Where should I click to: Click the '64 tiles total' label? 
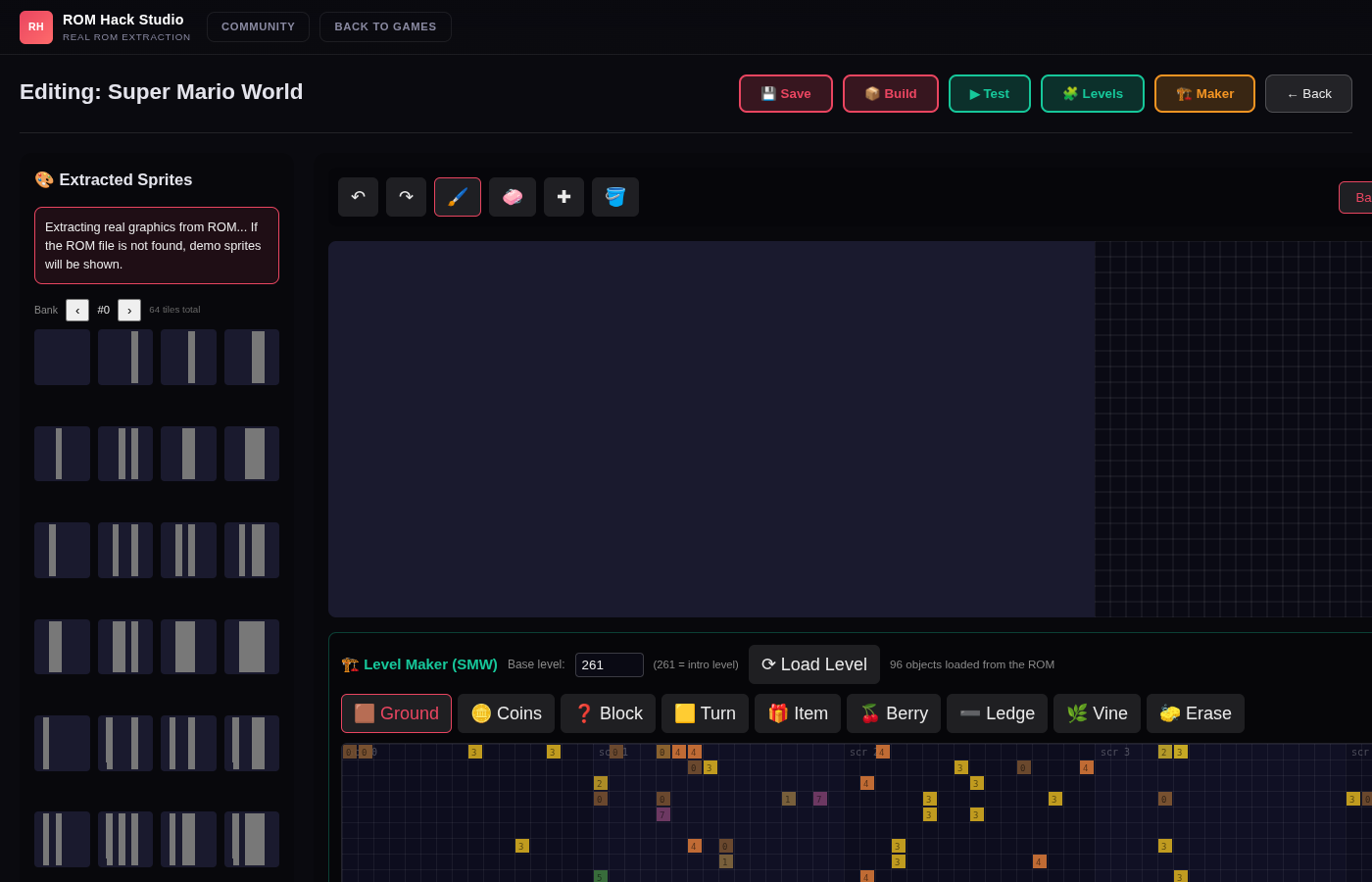(174, 310)
